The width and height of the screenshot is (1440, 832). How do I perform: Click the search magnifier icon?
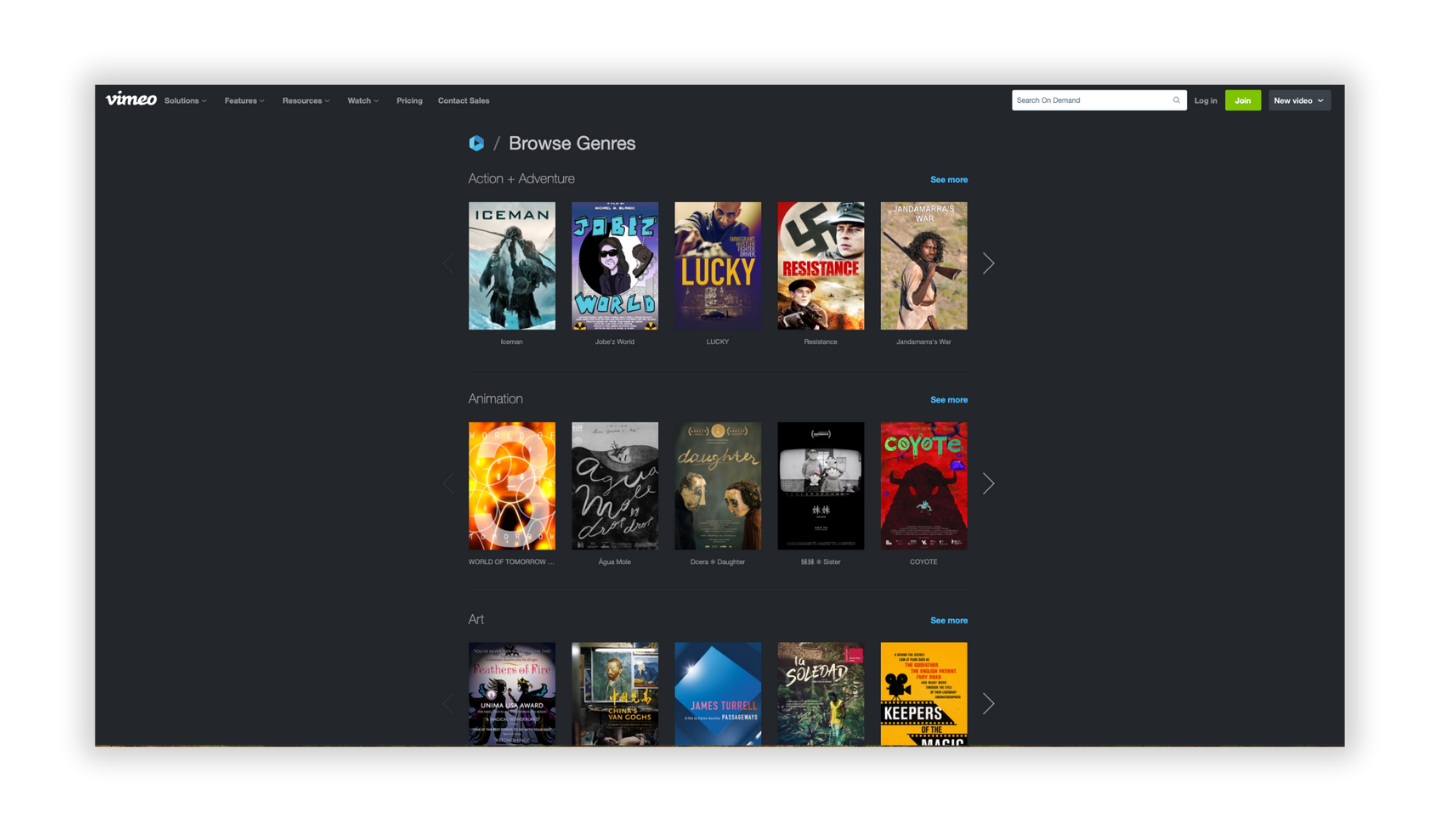1176,100
